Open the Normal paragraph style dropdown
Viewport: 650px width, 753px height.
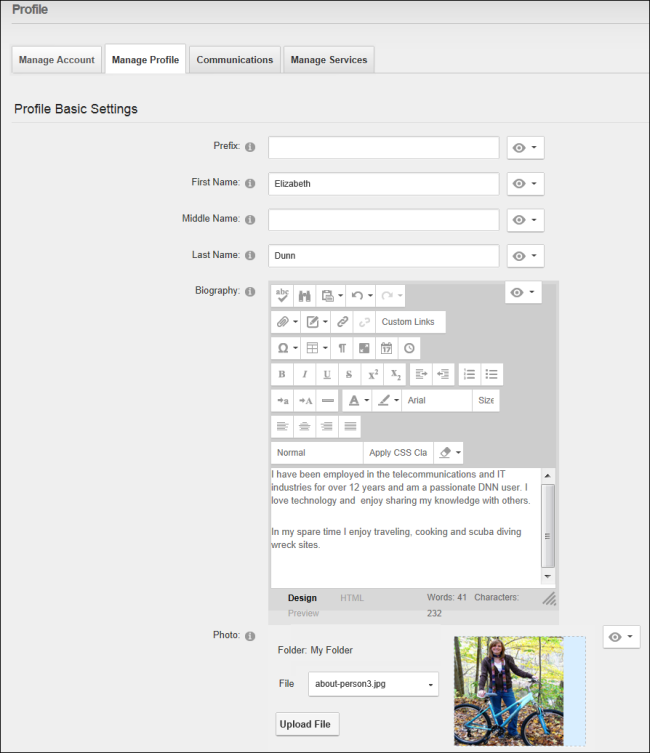pyautogui.click(x=317, y=452)
